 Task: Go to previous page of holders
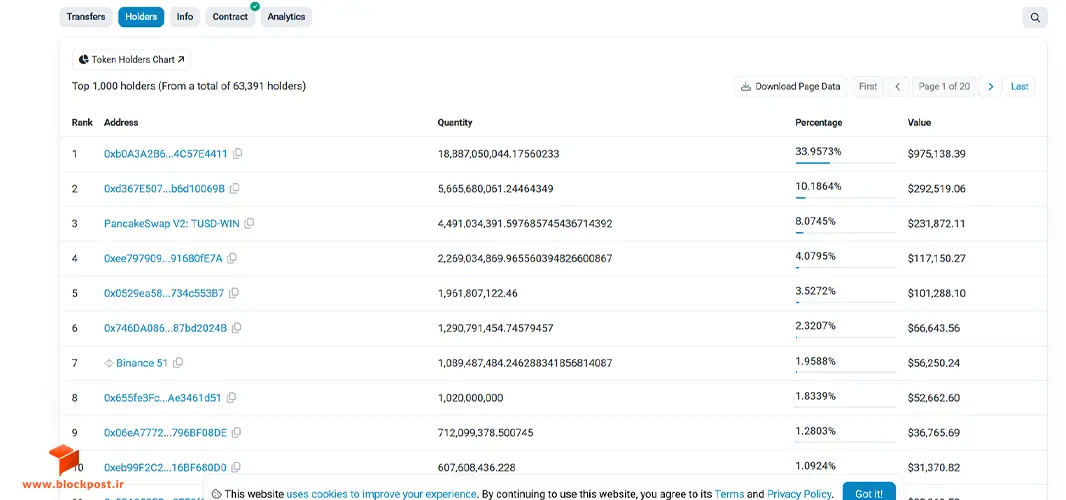click(x=897, y=86)
